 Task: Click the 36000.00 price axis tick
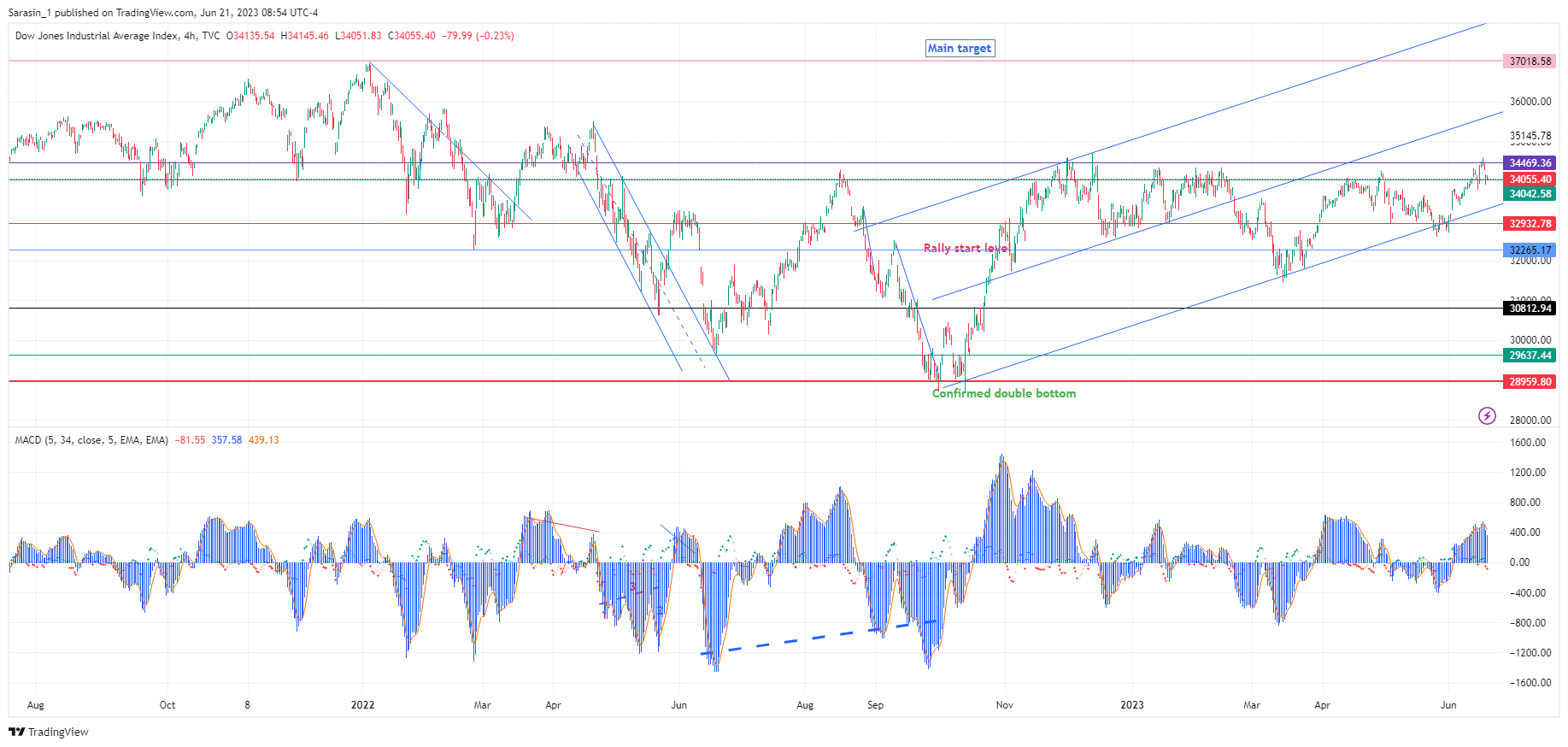[x=1530, y=102]
